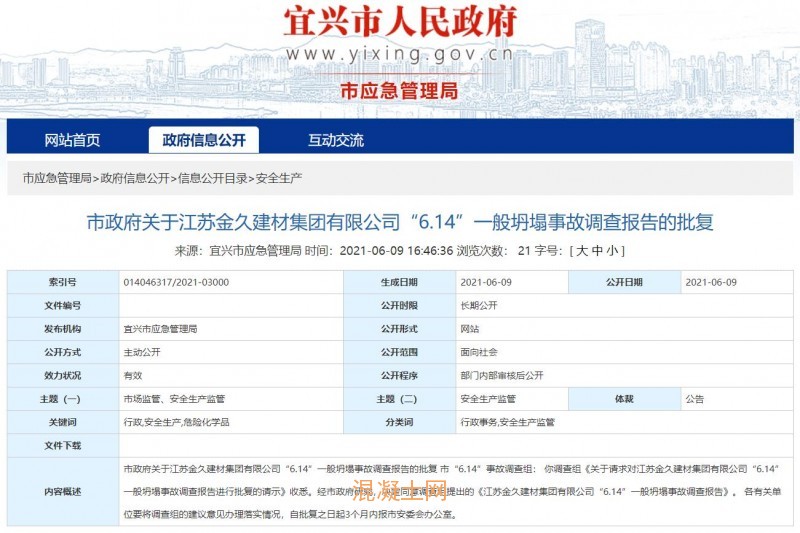Viewport: 800px width, 533px height.
Task: Click the article title about 金久建材 “6.14” 事故
Action: tap(400, 222)
